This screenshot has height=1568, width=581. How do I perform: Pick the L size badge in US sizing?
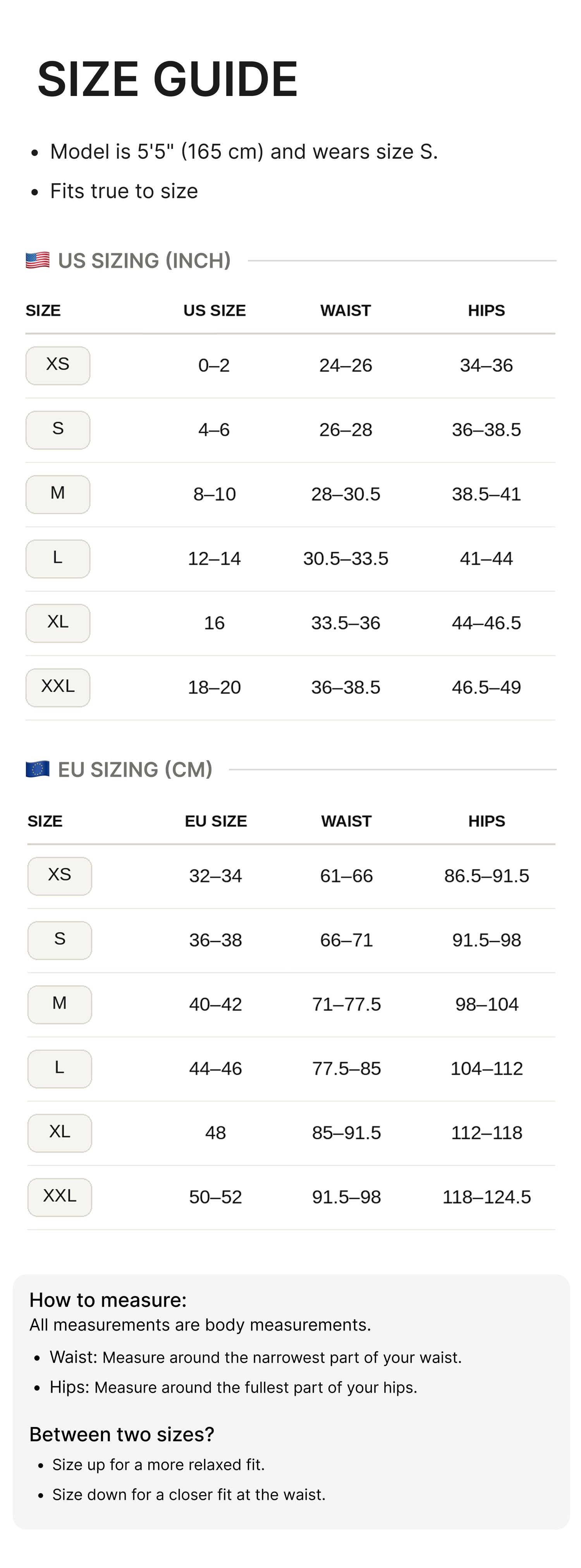pos(58,559)
